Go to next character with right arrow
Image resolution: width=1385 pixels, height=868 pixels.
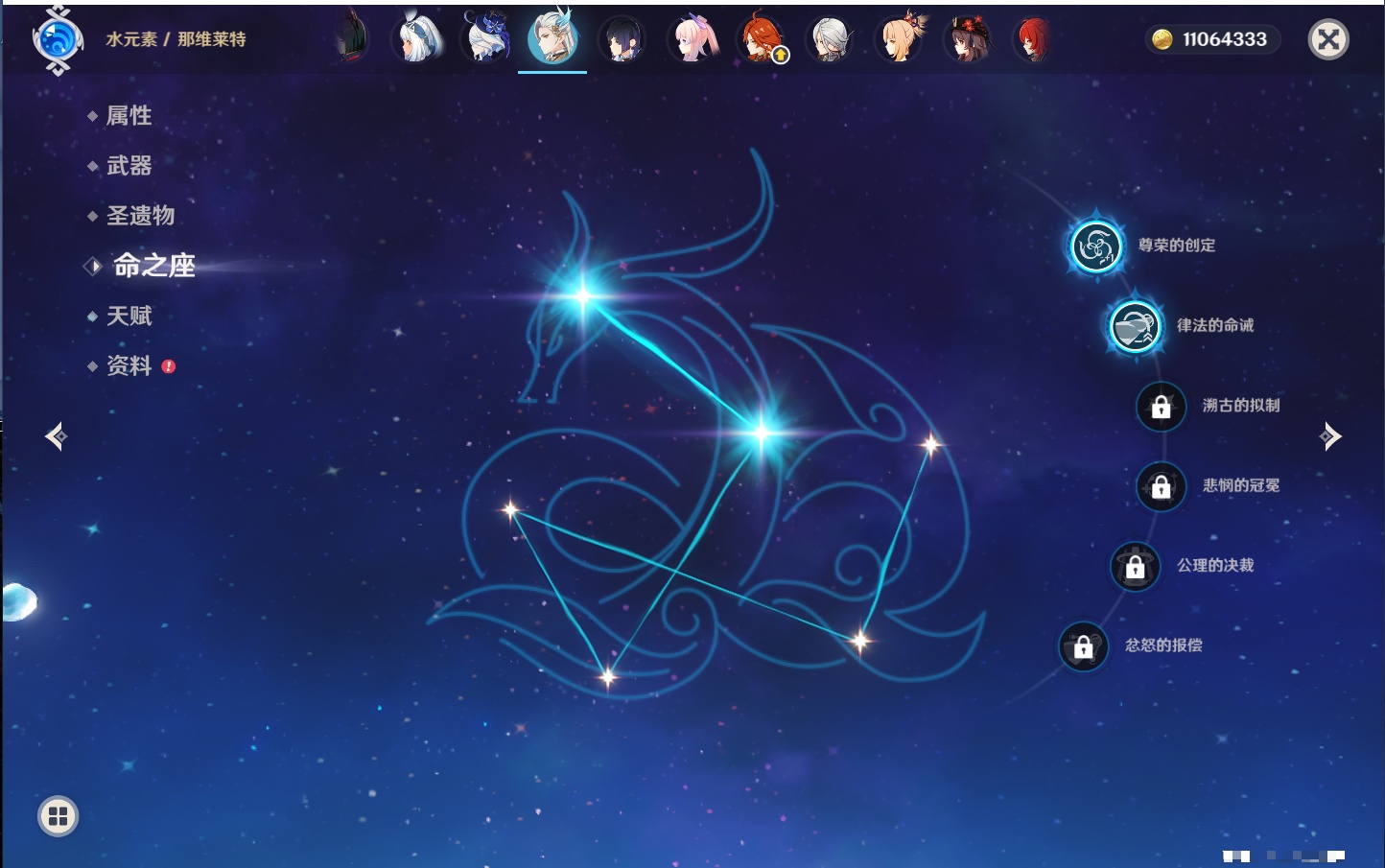point(1330,436)
